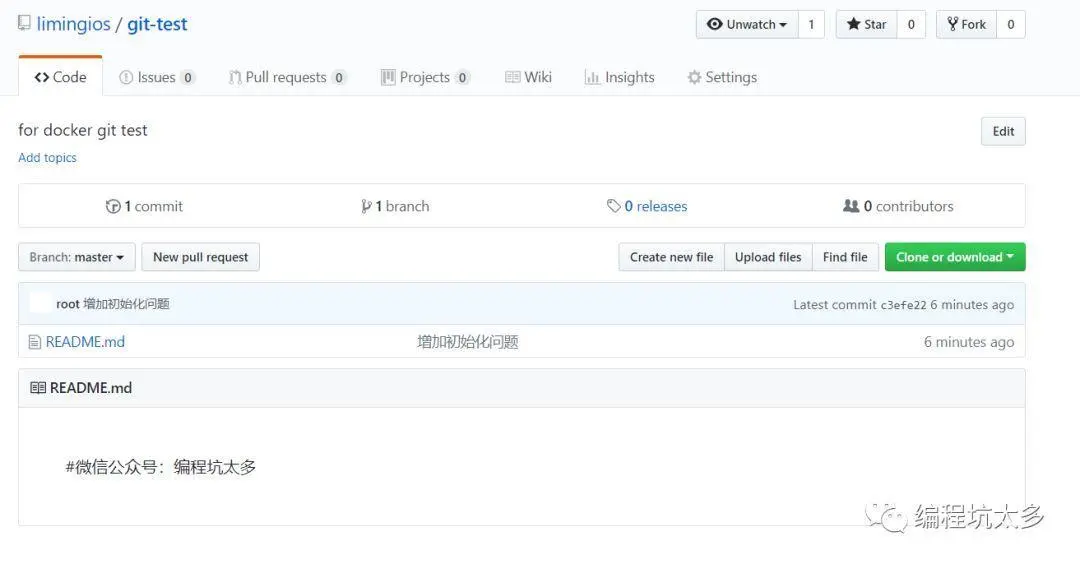1080x564 pixels.
Task: Click the commit history clock icon
Action: 113,206
